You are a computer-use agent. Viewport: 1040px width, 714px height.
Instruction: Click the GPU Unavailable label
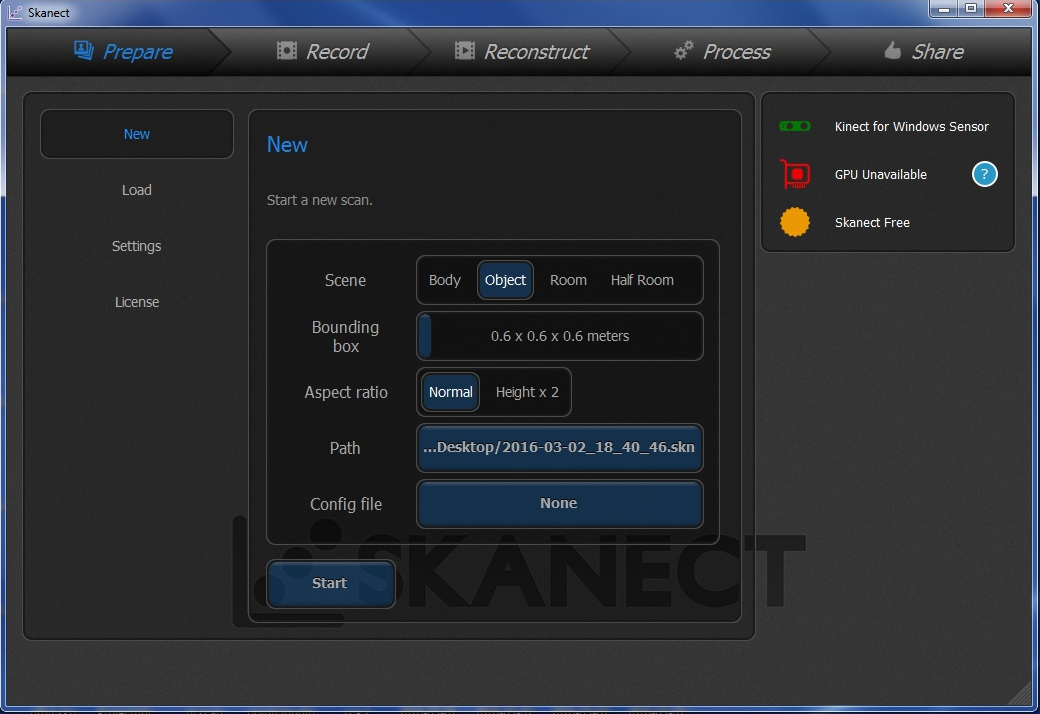click(x=881, y=175)
